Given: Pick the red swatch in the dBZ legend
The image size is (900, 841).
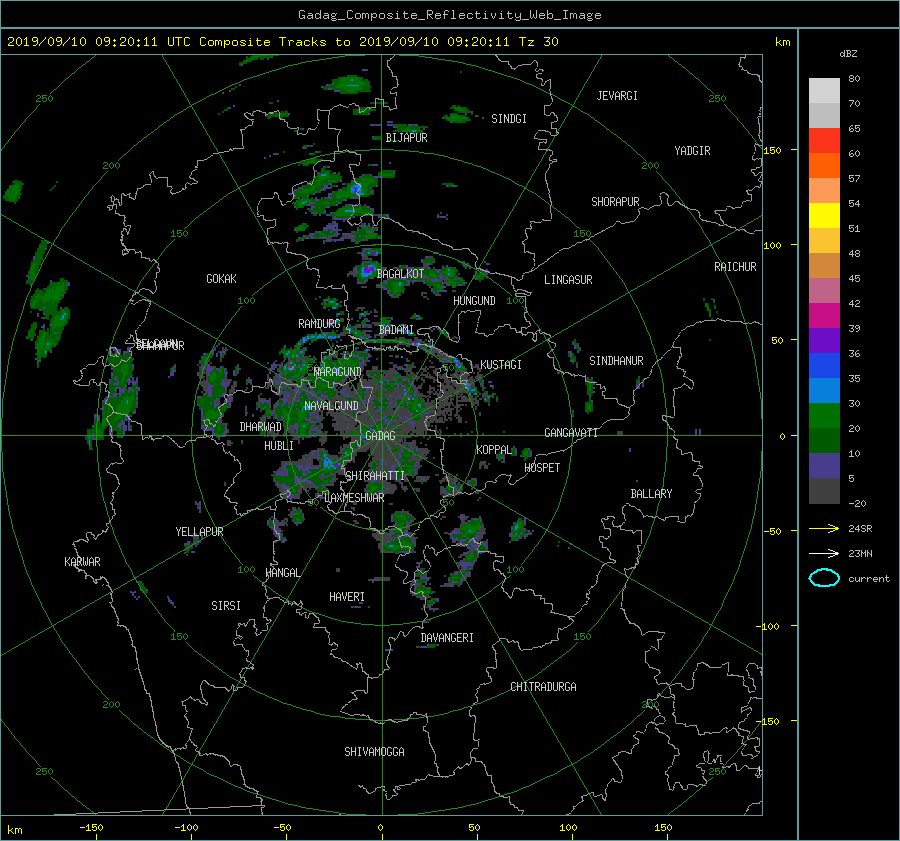Looking at the screenshot, I should click(824, 141).
